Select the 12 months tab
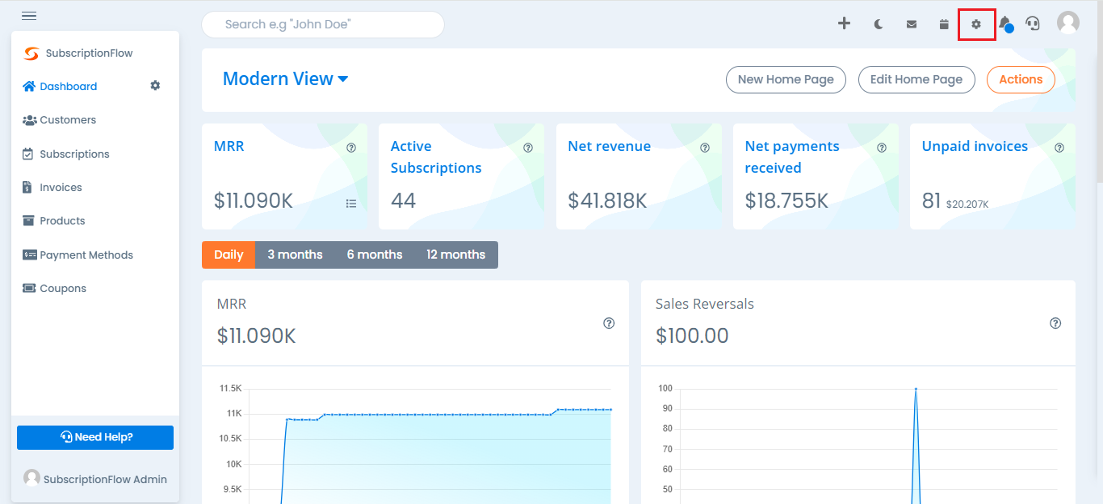The image size is (1104, 504). point(456,255)
